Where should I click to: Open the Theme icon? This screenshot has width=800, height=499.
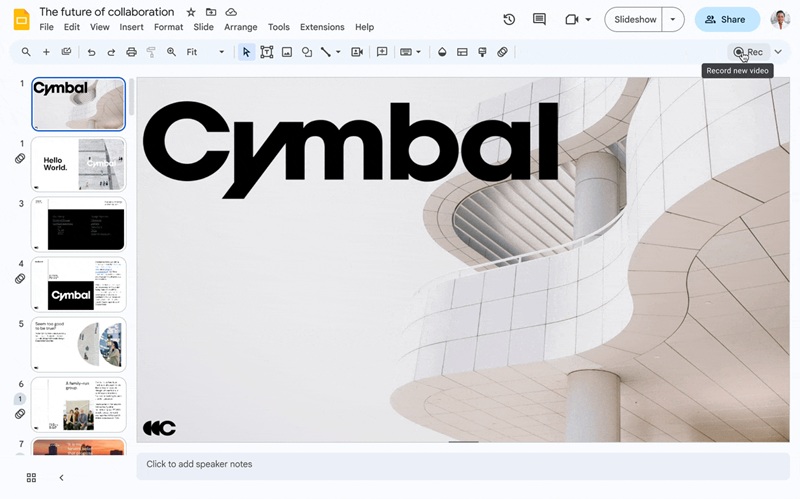[482, 52]
